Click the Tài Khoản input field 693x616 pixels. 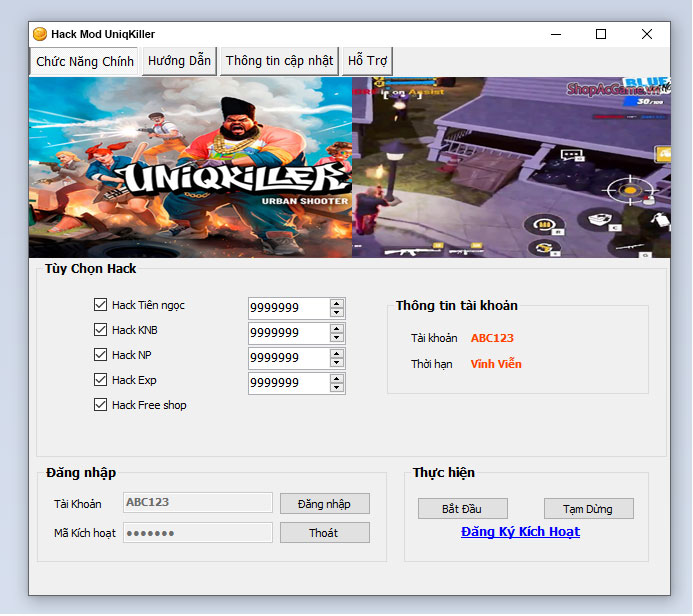pyautogui.click(x=198, y=503)
